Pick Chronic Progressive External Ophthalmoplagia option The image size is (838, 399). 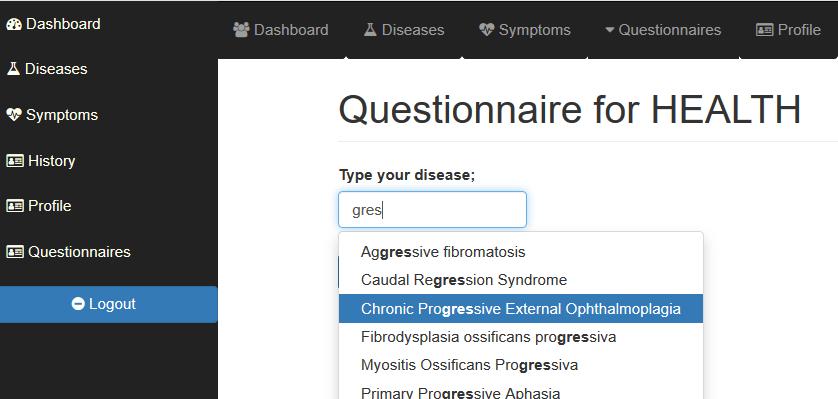point(521,309)
